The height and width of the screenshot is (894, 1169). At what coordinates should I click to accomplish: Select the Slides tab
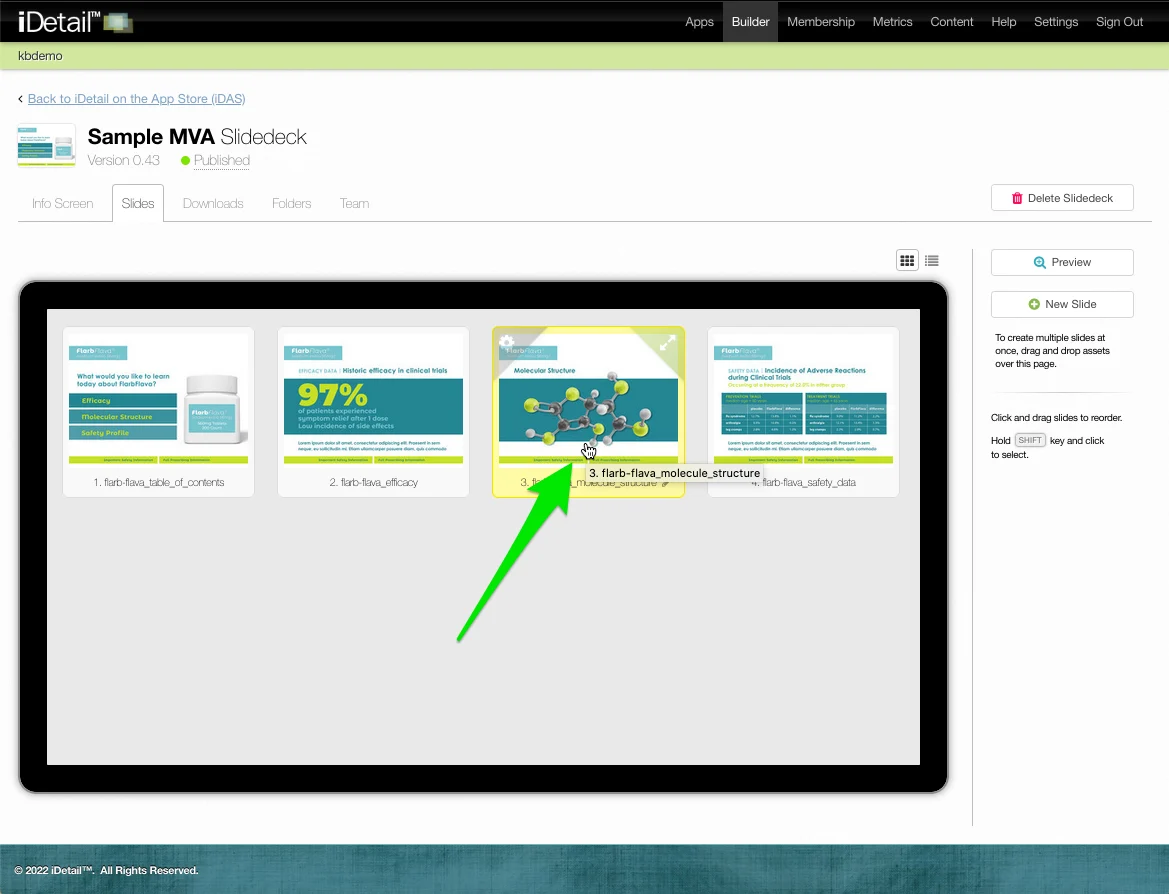pos(138,204)
